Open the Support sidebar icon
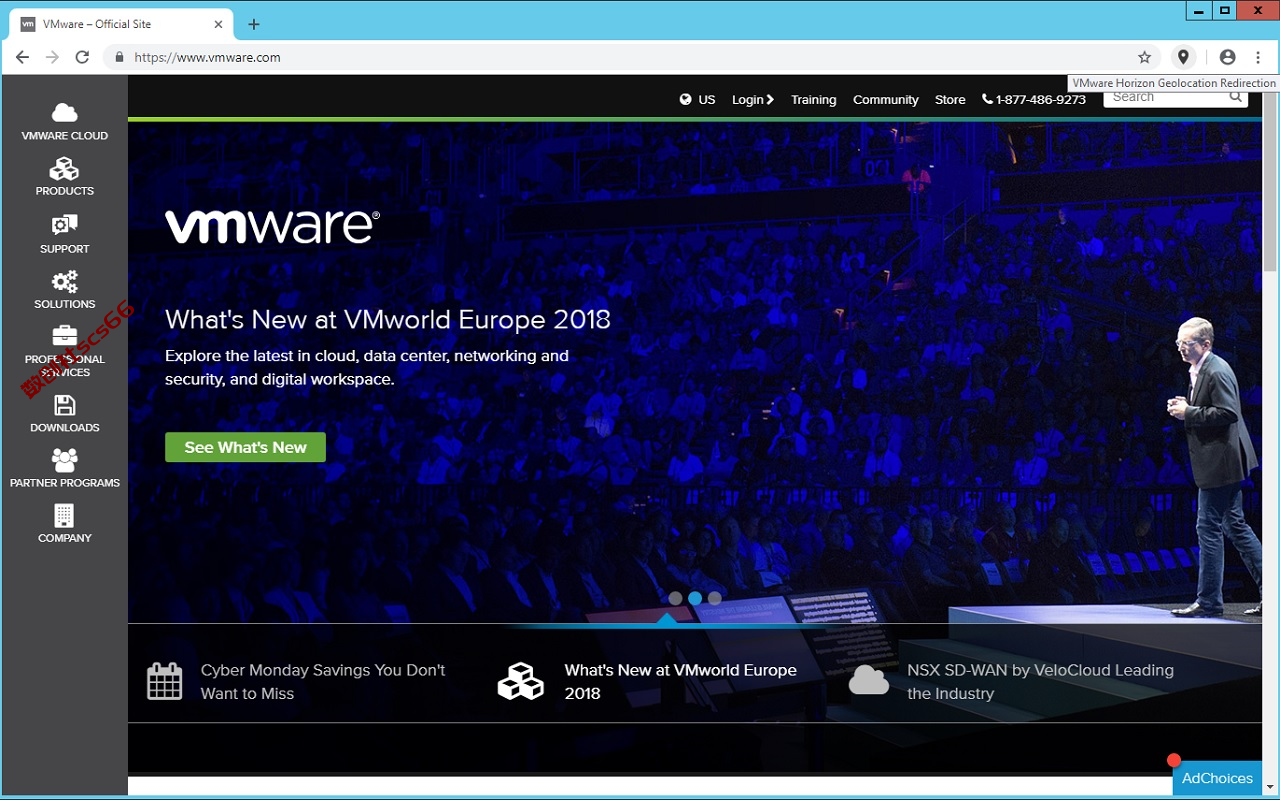Image resolution: width=1280 pixels, height=800 pixels. click(64, 225)
